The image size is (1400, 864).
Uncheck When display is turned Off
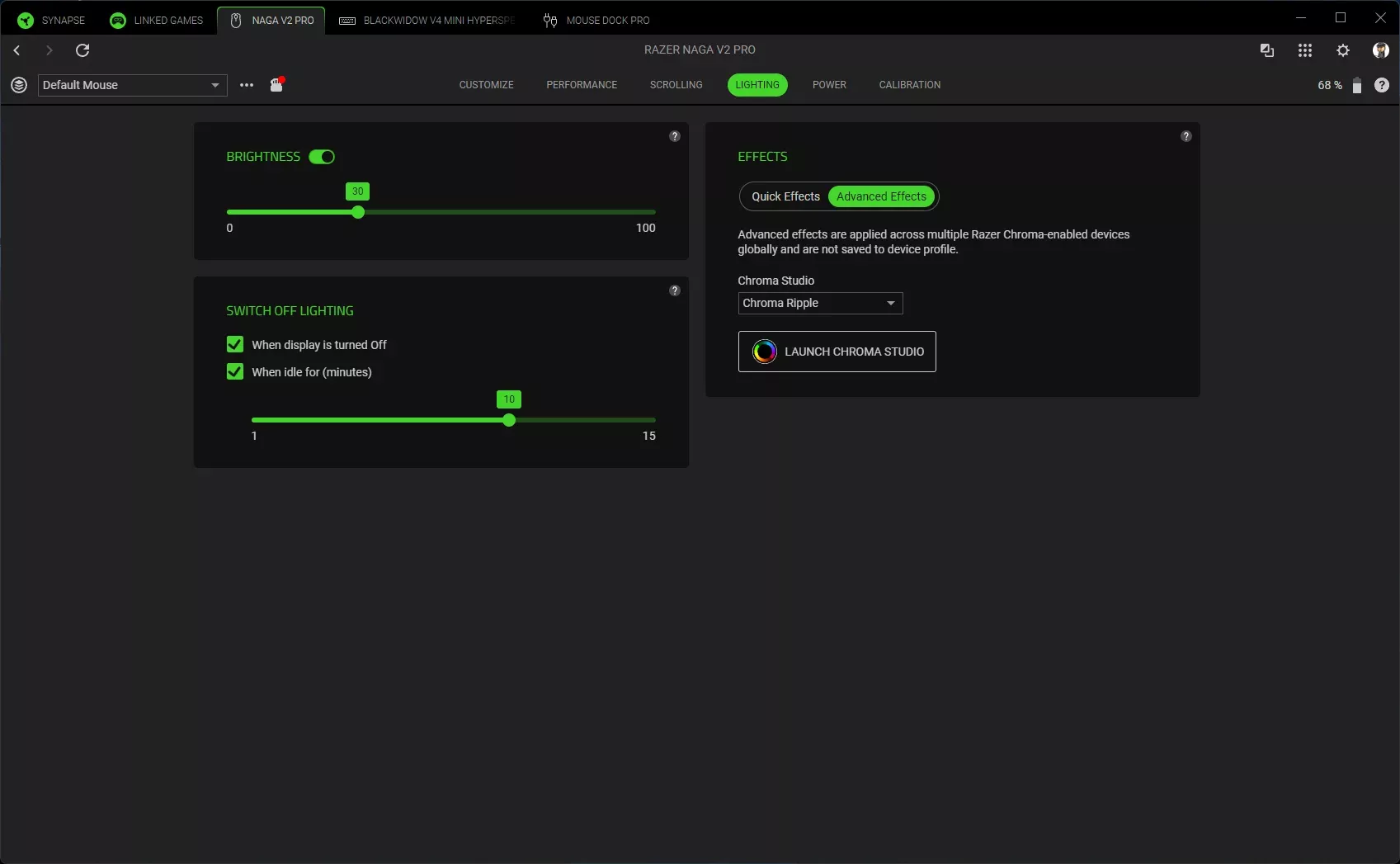pyautogui.click(x=235, y=344)
